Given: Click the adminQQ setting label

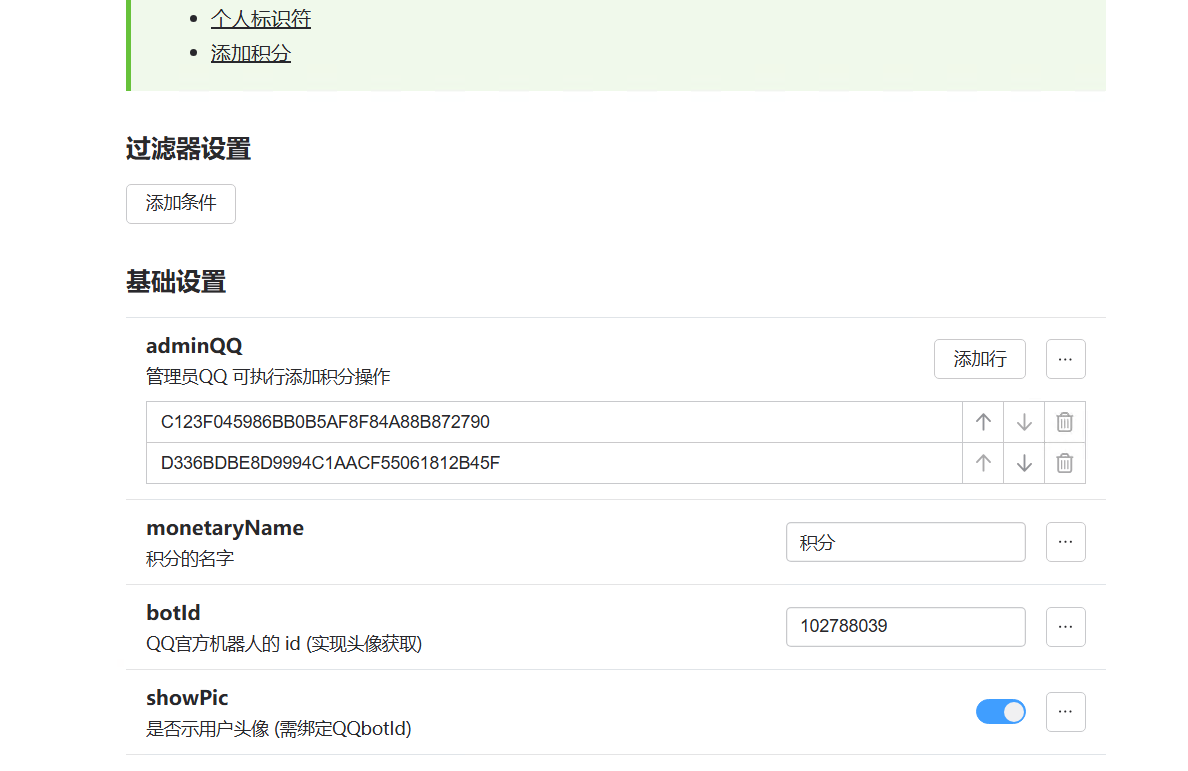Looking at the screenshot, I should click(194, 346).
